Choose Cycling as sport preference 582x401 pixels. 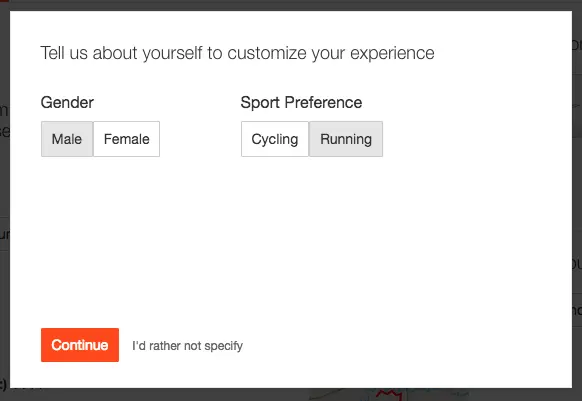click(x=275, y=139)
